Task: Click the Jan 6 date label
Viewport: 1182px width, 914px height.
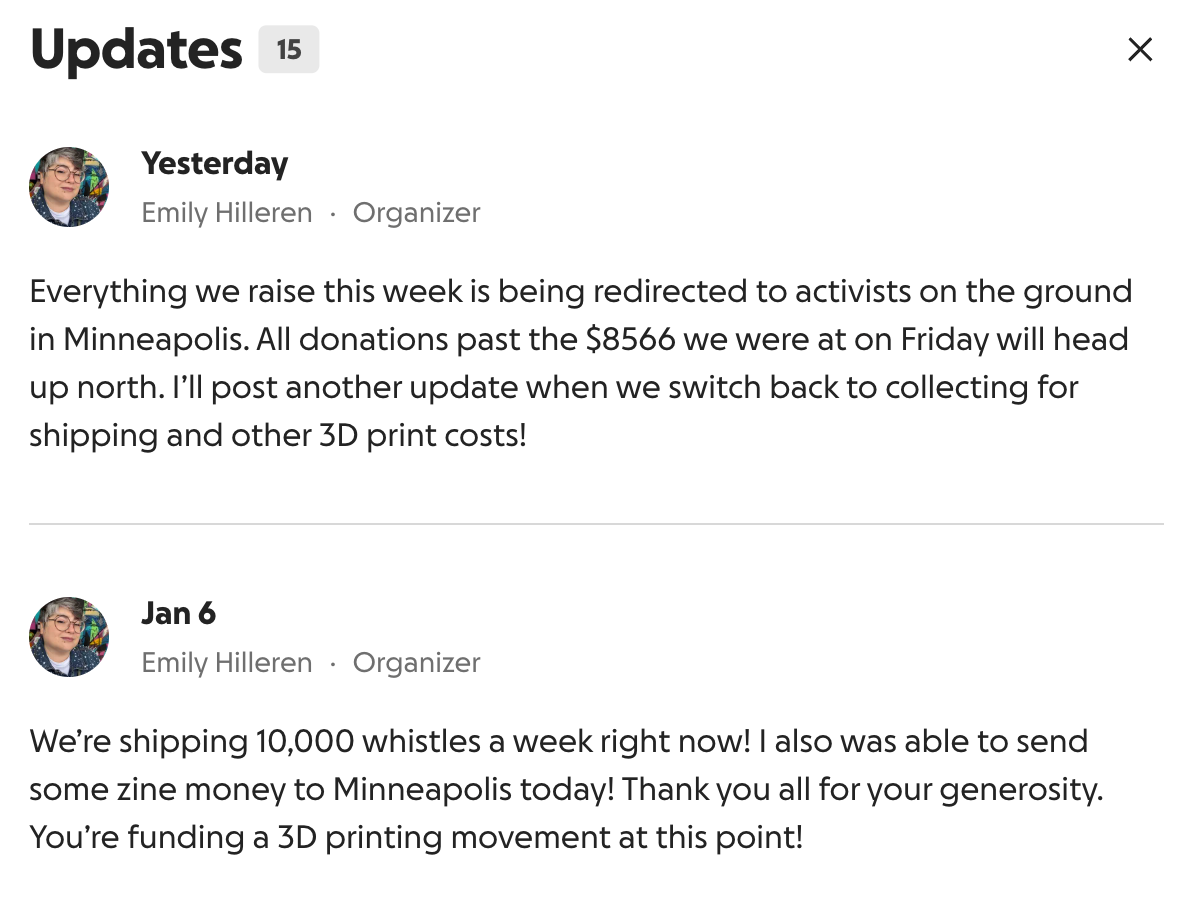Action: (x=178, y=613)
